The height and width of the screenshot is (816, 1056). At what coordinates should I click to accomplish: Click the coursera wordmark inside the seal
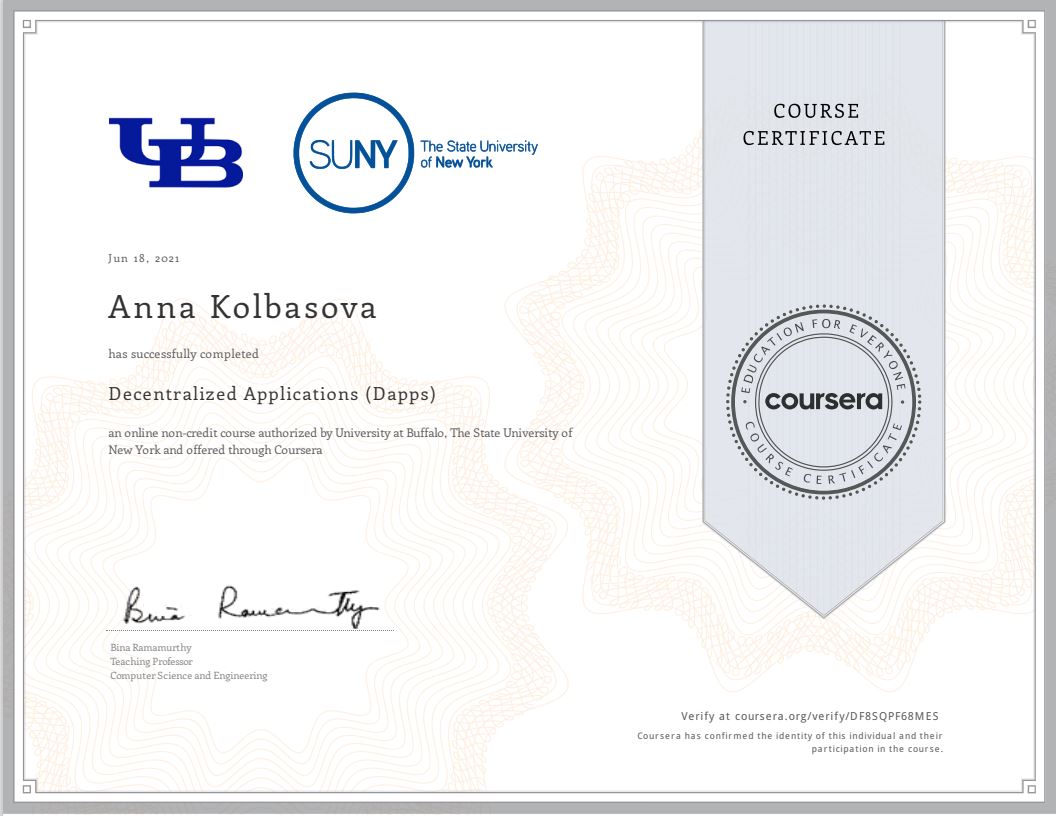824,401
